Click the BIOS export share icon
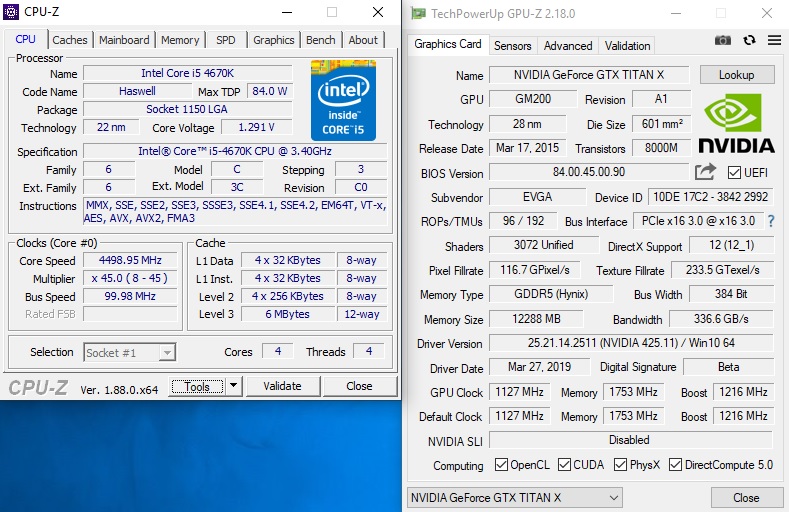 (x=705, y=172)
